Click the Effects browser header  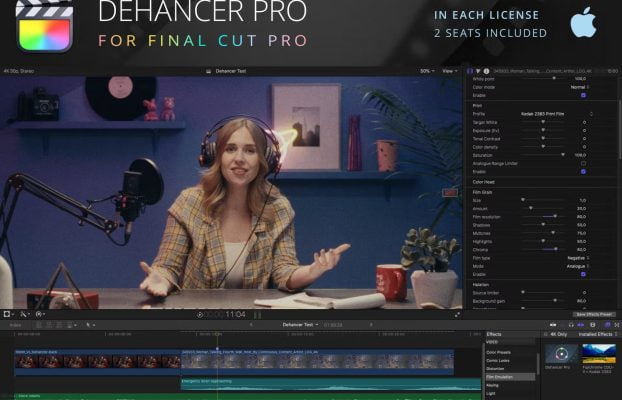(x=494, y=334)
